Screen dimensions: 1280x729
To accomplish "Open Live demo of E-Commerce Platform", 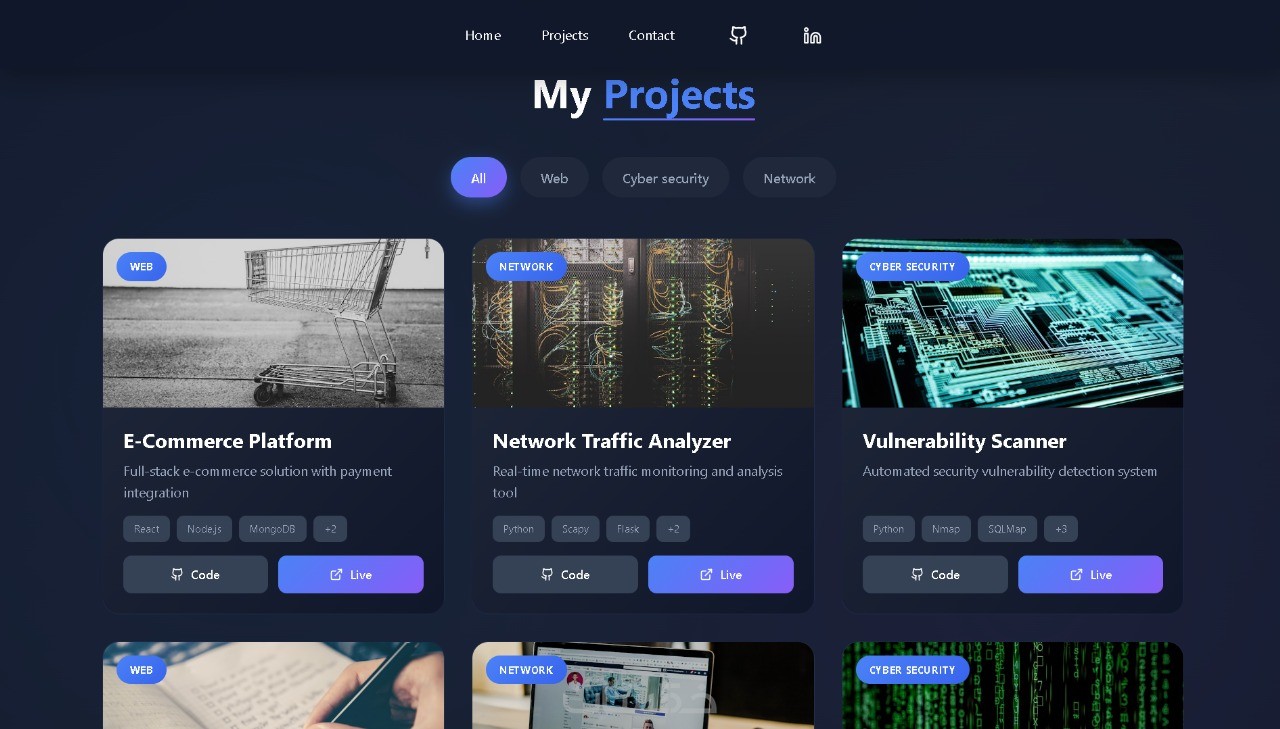I will (351, 574).
